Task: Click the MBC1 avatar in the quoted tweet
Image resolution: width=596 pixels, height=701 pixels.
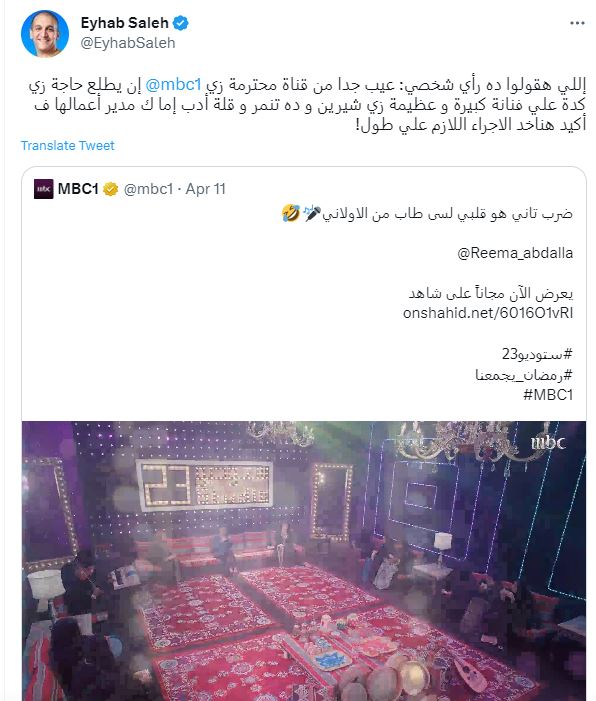Action: (43, 189)
